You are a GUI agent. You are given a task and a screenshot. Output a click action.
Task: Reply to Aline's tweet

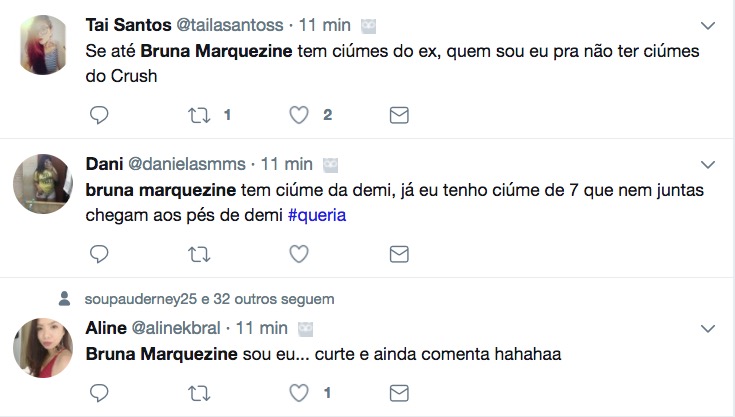coord(99,392)
